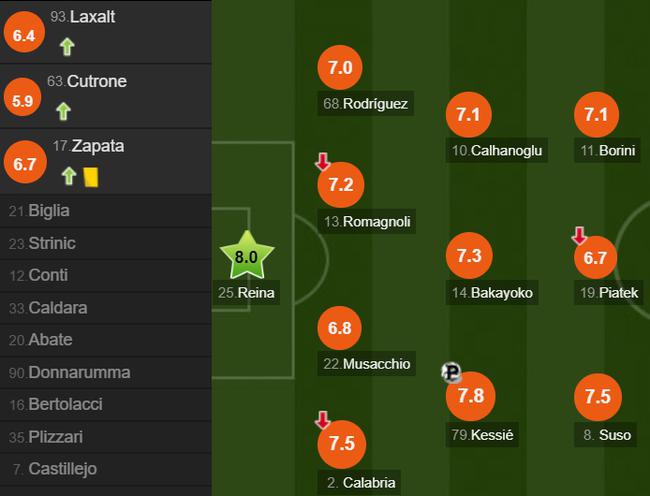Click Zapata's yellow card icon

pos(90,177)
